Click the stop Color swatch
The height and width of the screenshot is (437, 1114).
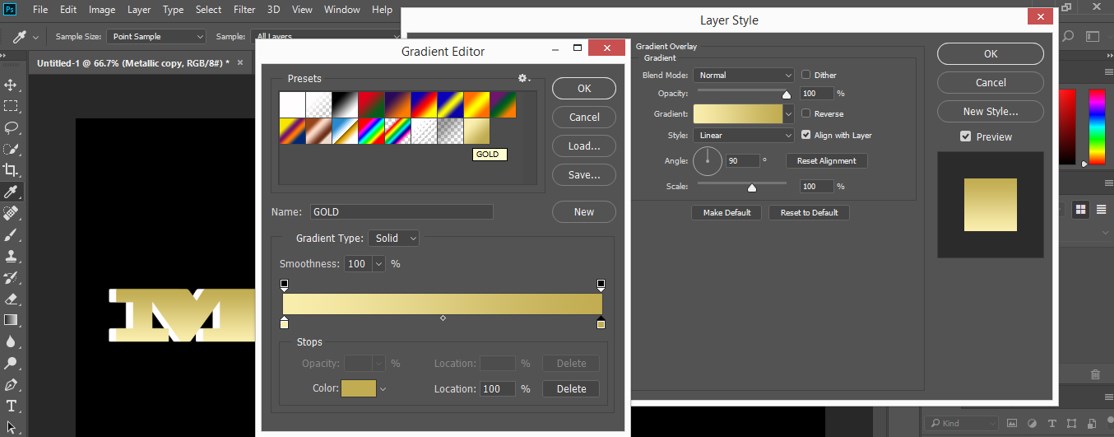358,389
